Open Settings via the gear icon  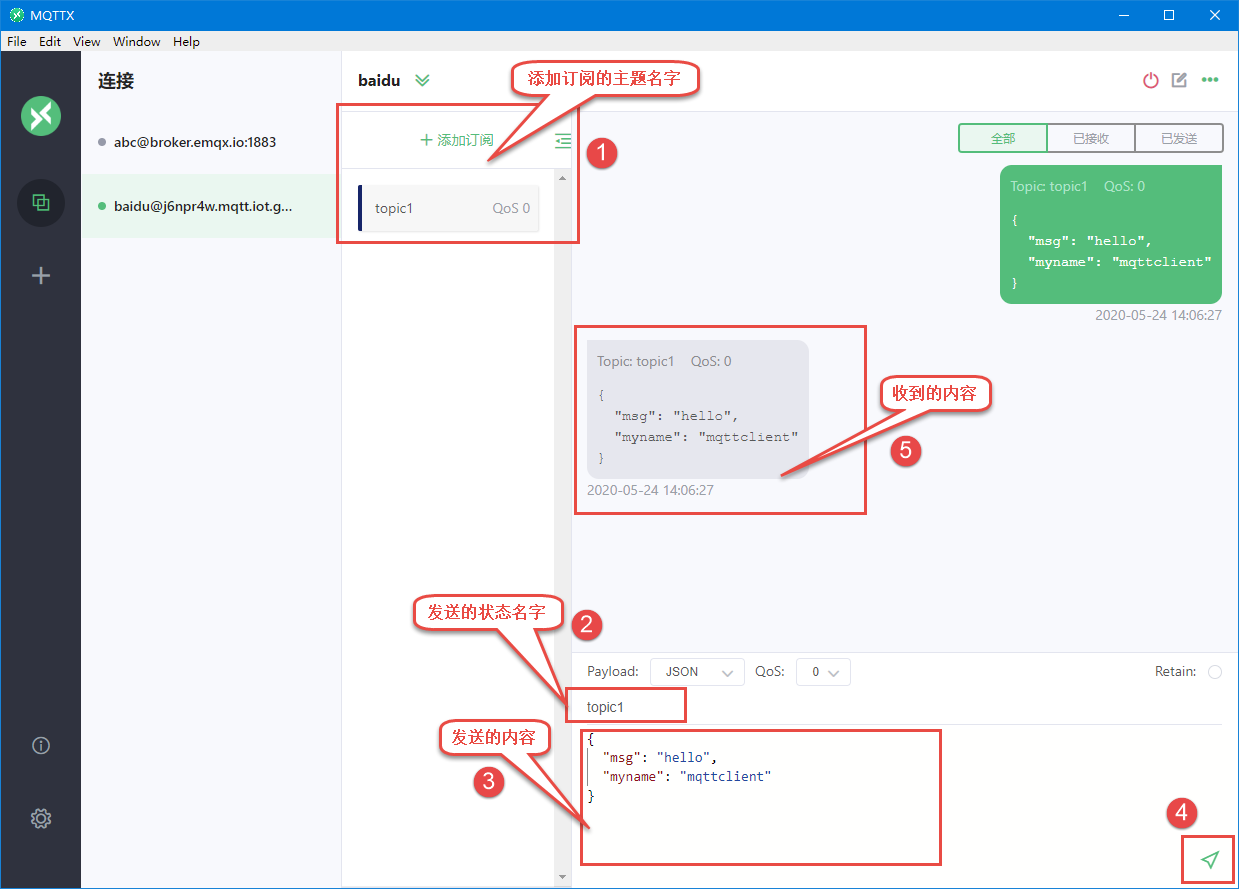[40, 818]
